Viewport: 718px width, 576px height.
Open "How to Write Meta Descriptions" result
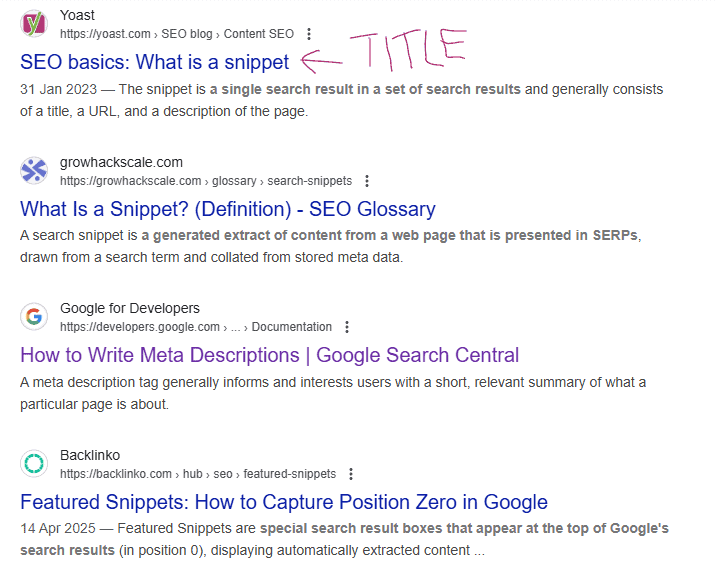[x=269, y=355]
